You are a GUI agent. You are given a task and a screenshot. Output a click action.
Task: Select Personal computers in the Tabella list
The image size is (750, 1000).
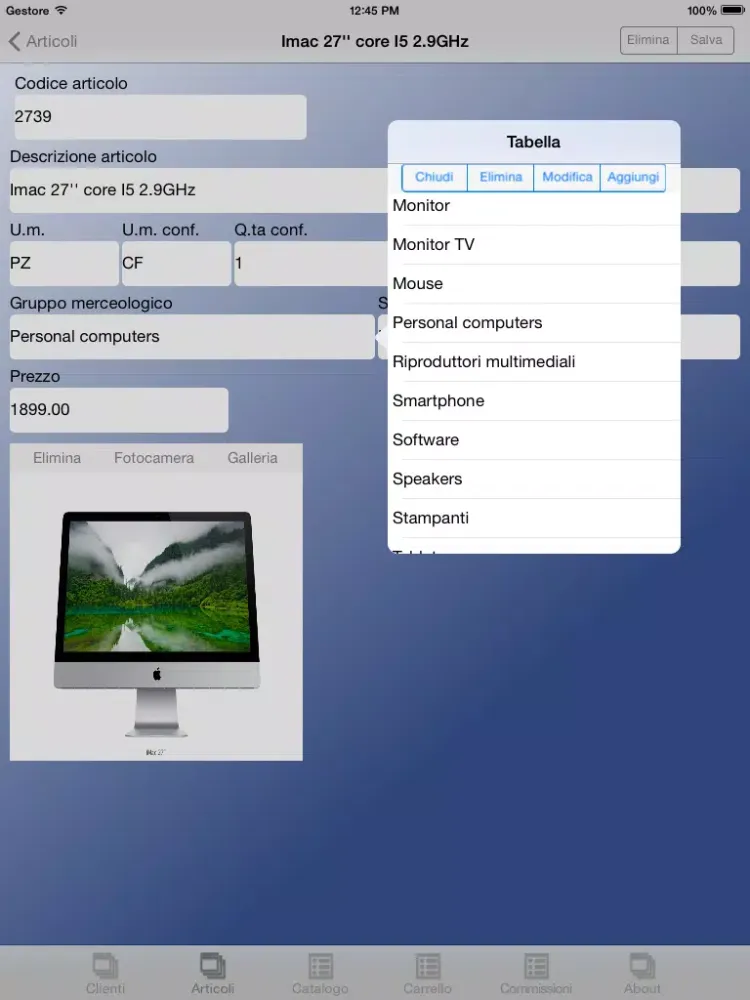click(x=534, y=323)
